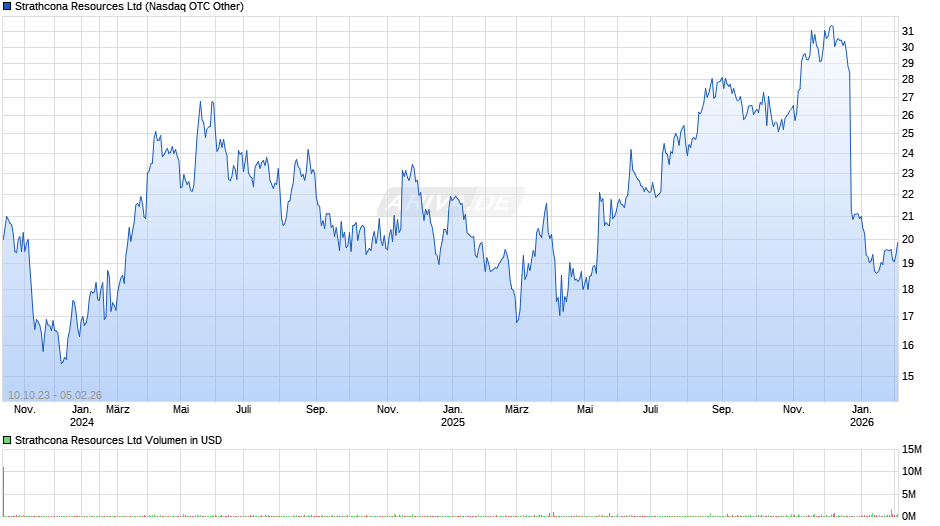Click the price axis label 25
This screenshot has width=940, height=526.
(x=908, y=133)
